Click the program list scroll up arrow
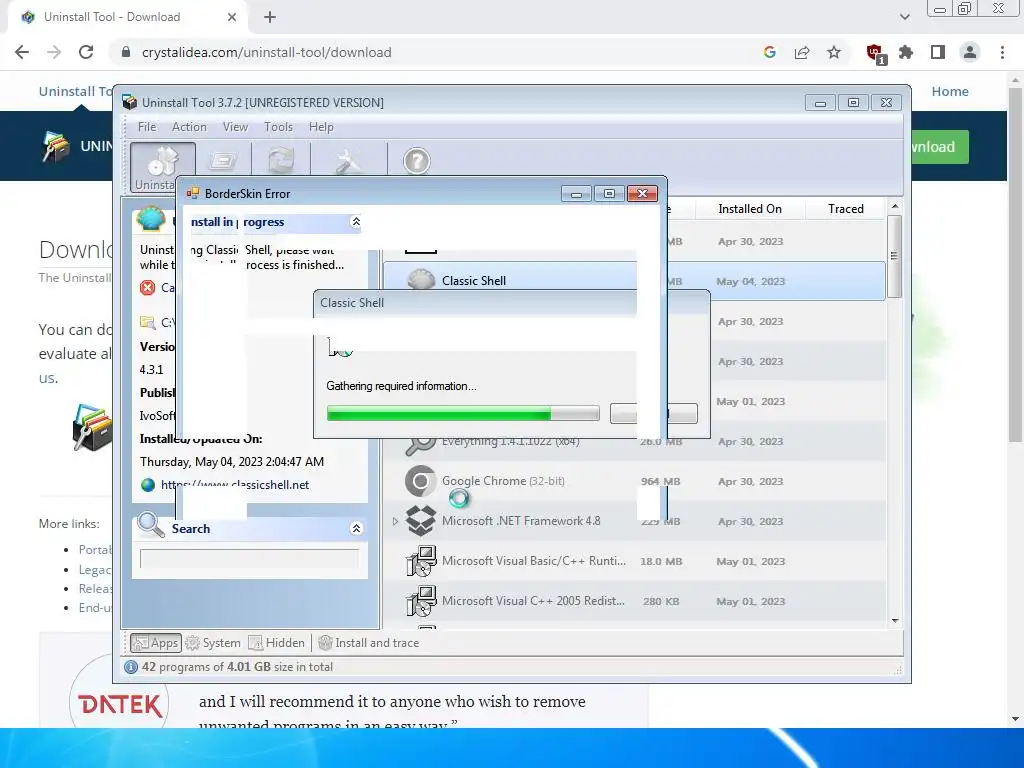 (895, 206)
